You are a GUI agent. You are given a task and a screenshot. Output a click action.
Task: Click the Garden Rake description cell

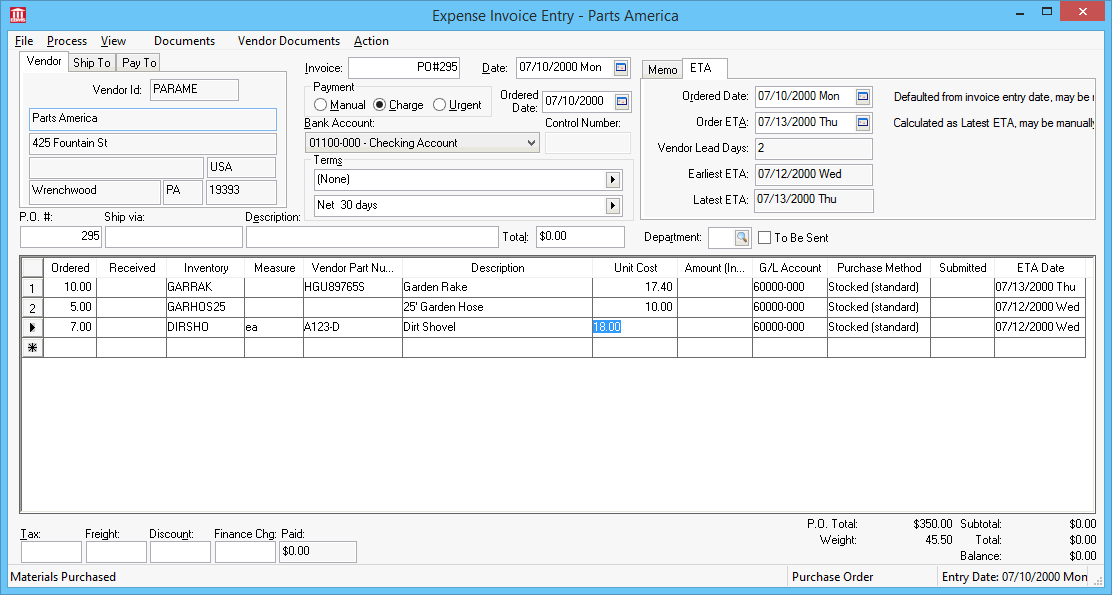(498, 287)
